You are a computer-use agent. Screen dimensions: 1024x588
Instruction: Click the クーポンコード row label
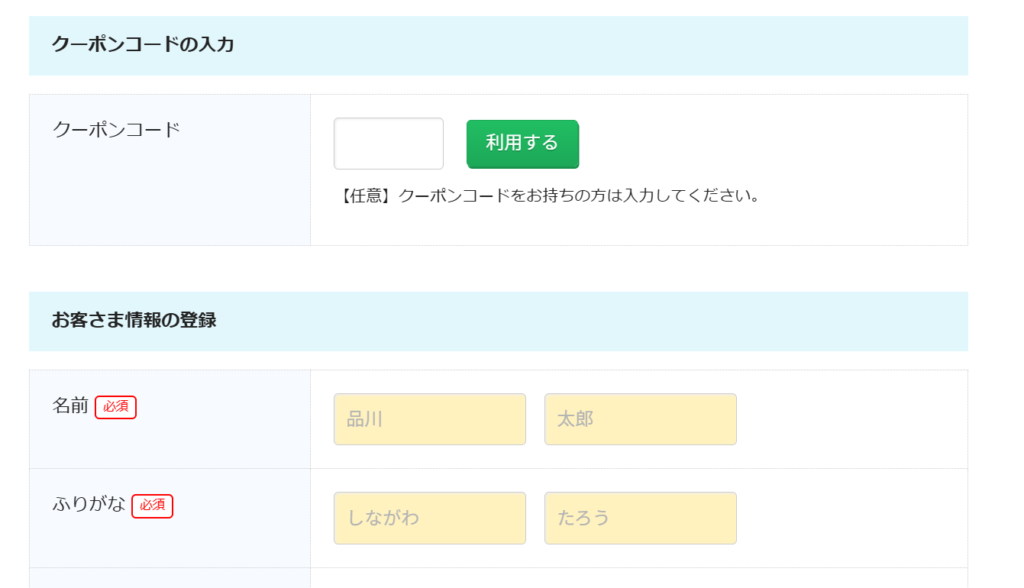(116, 129)
